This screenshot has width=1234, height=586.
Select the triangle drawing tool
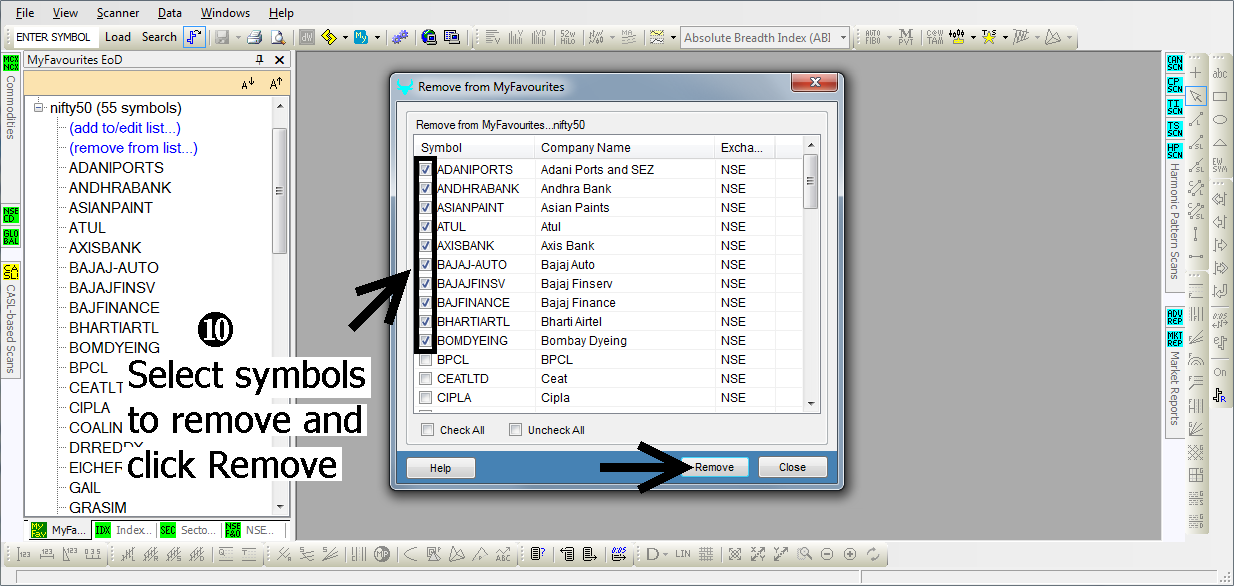1220,142
